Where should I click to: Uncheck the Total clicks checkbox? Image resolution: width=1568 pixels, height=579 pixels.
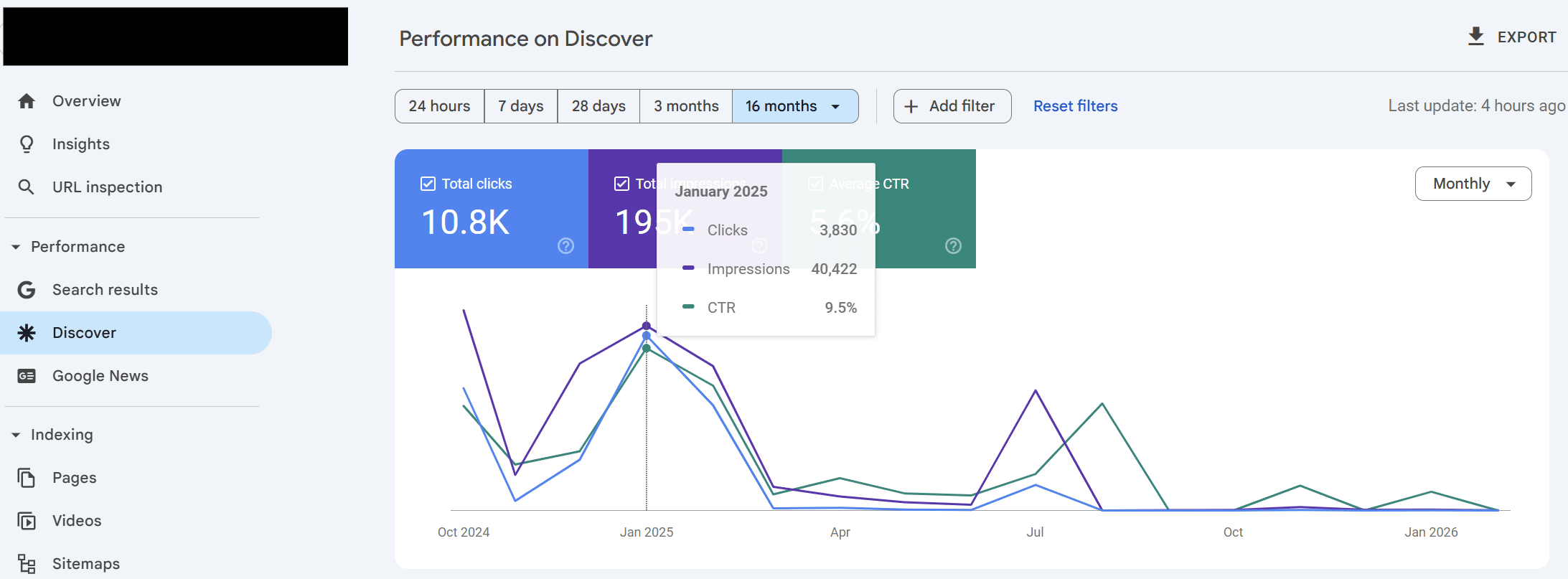(x=428, y=184)
